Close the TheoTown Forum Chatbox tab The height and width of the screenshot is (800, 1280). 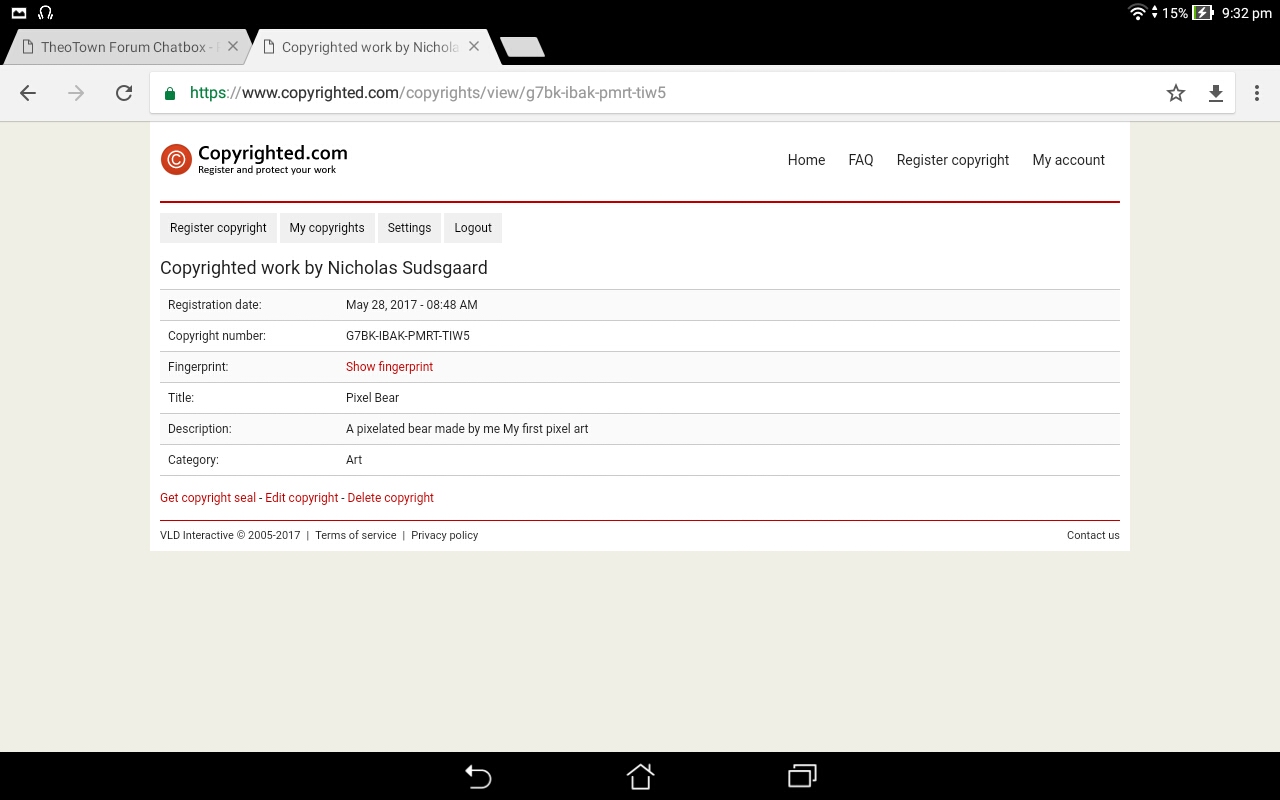click(x=233, y=46)
